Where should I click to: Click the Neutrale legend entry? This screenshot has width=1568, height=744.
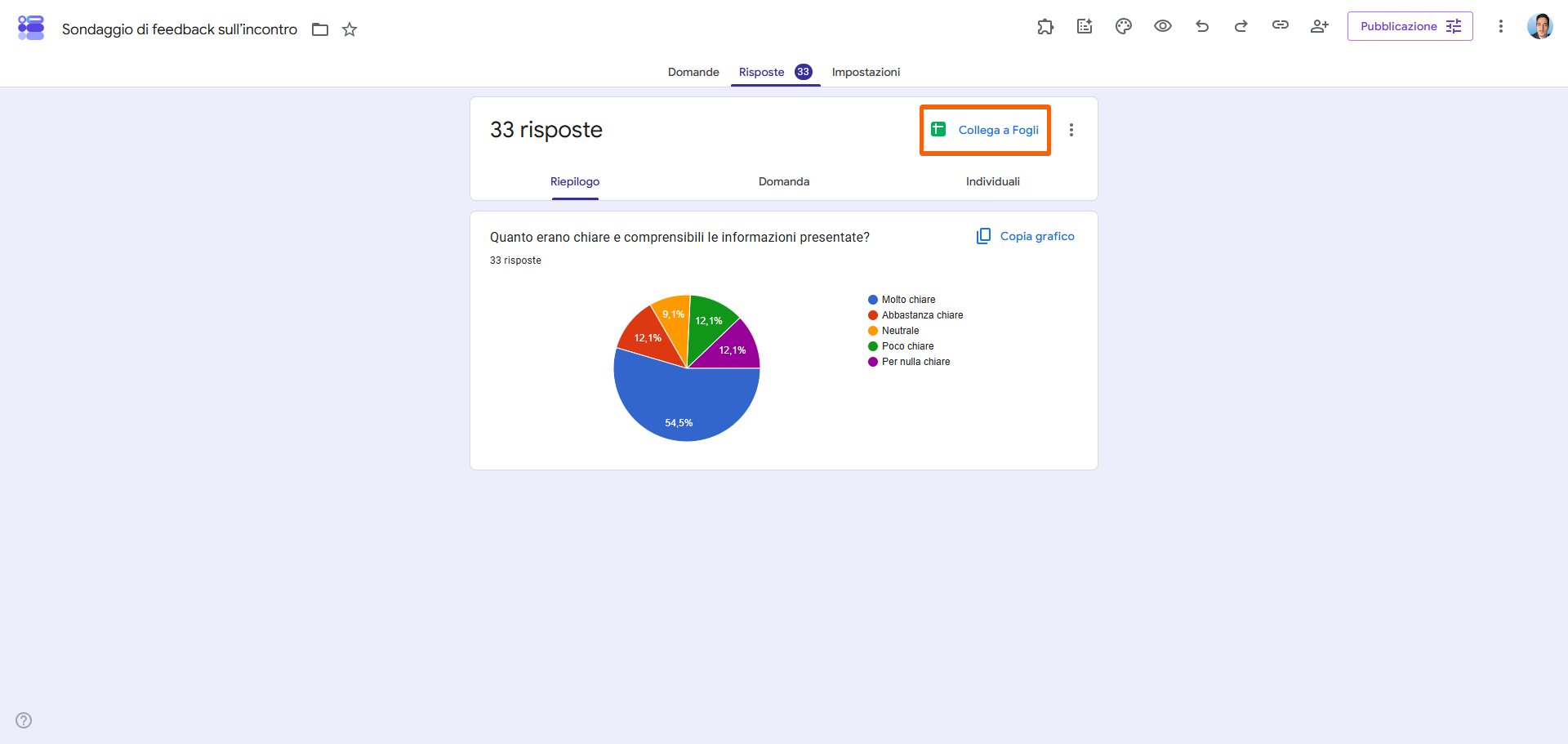(x=893, y=331)
